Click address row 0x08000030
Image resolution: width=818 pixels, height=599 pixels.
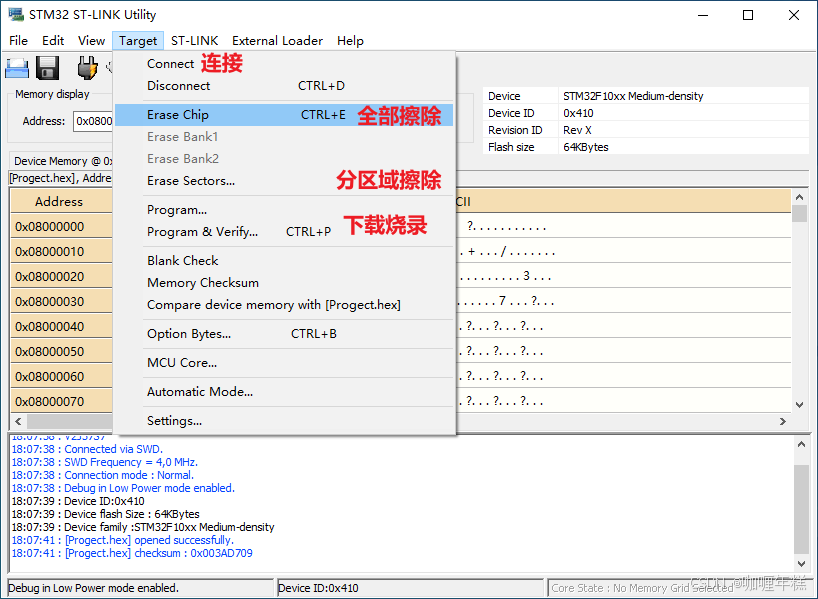click(x=61, y=302)
